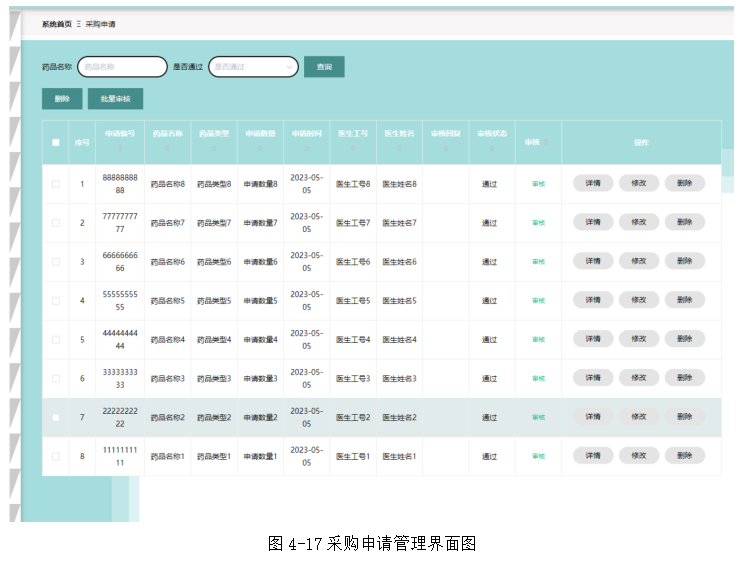Click 修改 for 药品名称7 row
752x564 pixels.
tap(639, 222)
